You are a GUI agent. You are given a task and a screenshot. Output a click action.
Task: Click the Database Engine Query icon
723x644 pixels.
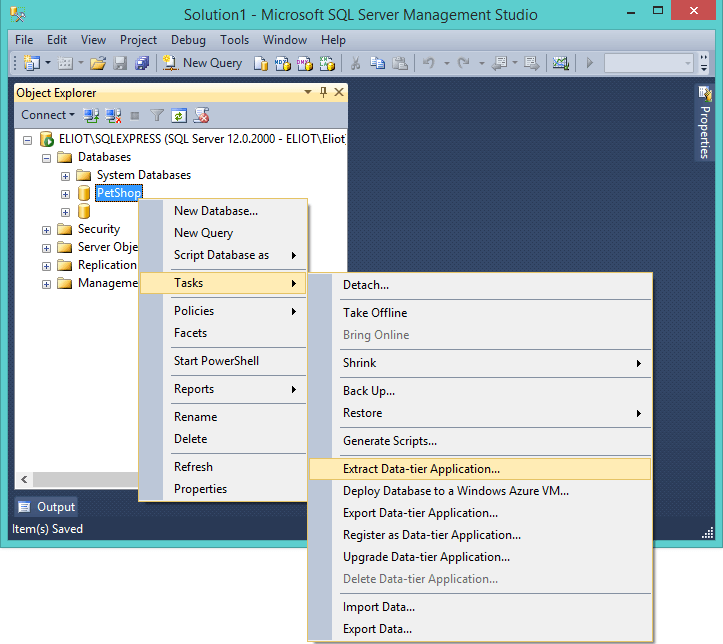coord(261,63)
